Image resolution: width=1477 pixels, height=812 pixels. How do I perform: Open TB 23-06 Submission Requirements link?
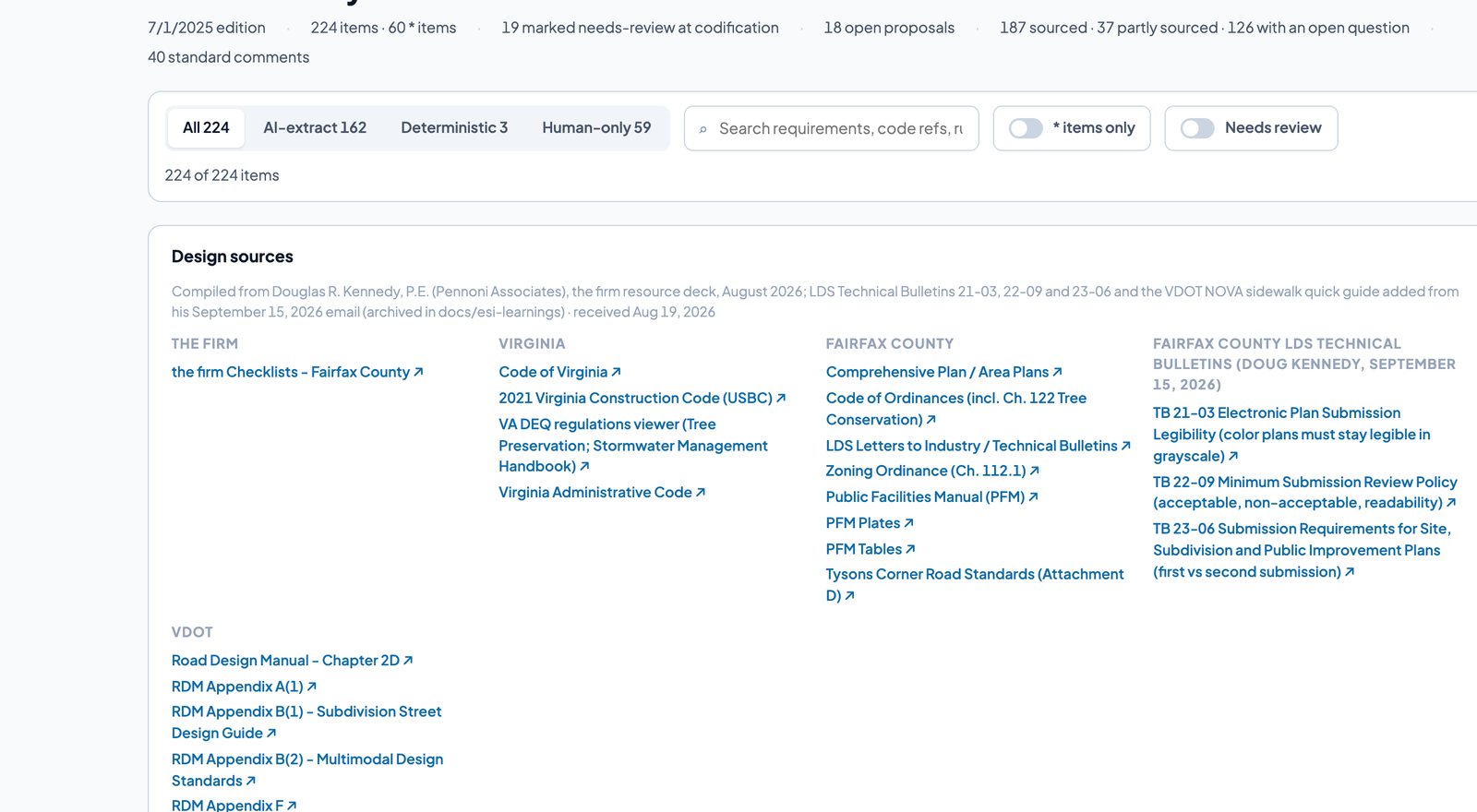point(1302,550)
